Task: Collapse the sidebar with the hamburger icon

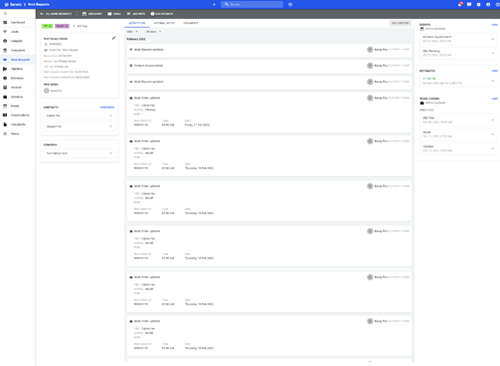Action: (5, 13)
